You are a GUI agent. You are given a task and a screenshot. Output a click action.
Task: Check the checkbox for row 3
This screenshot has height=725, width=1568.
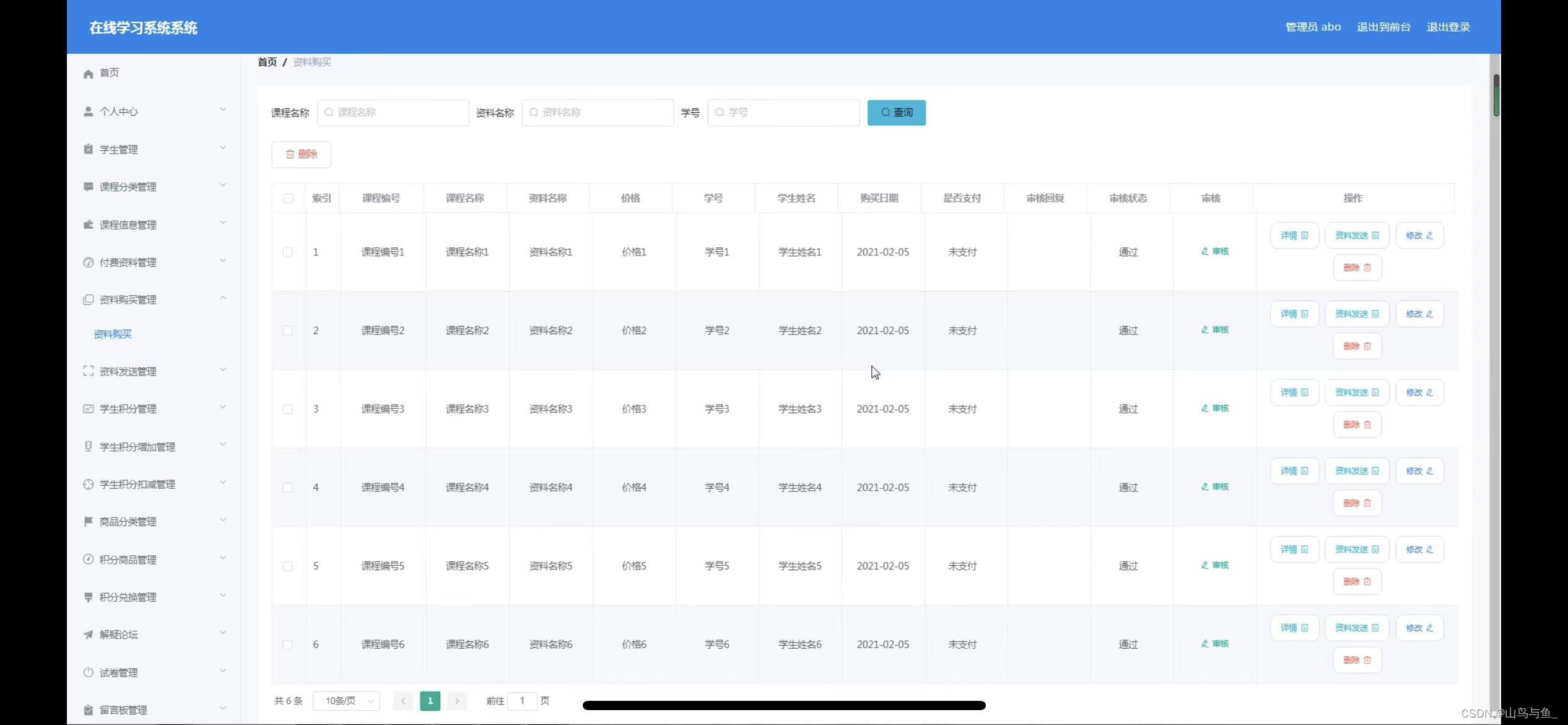288,409
